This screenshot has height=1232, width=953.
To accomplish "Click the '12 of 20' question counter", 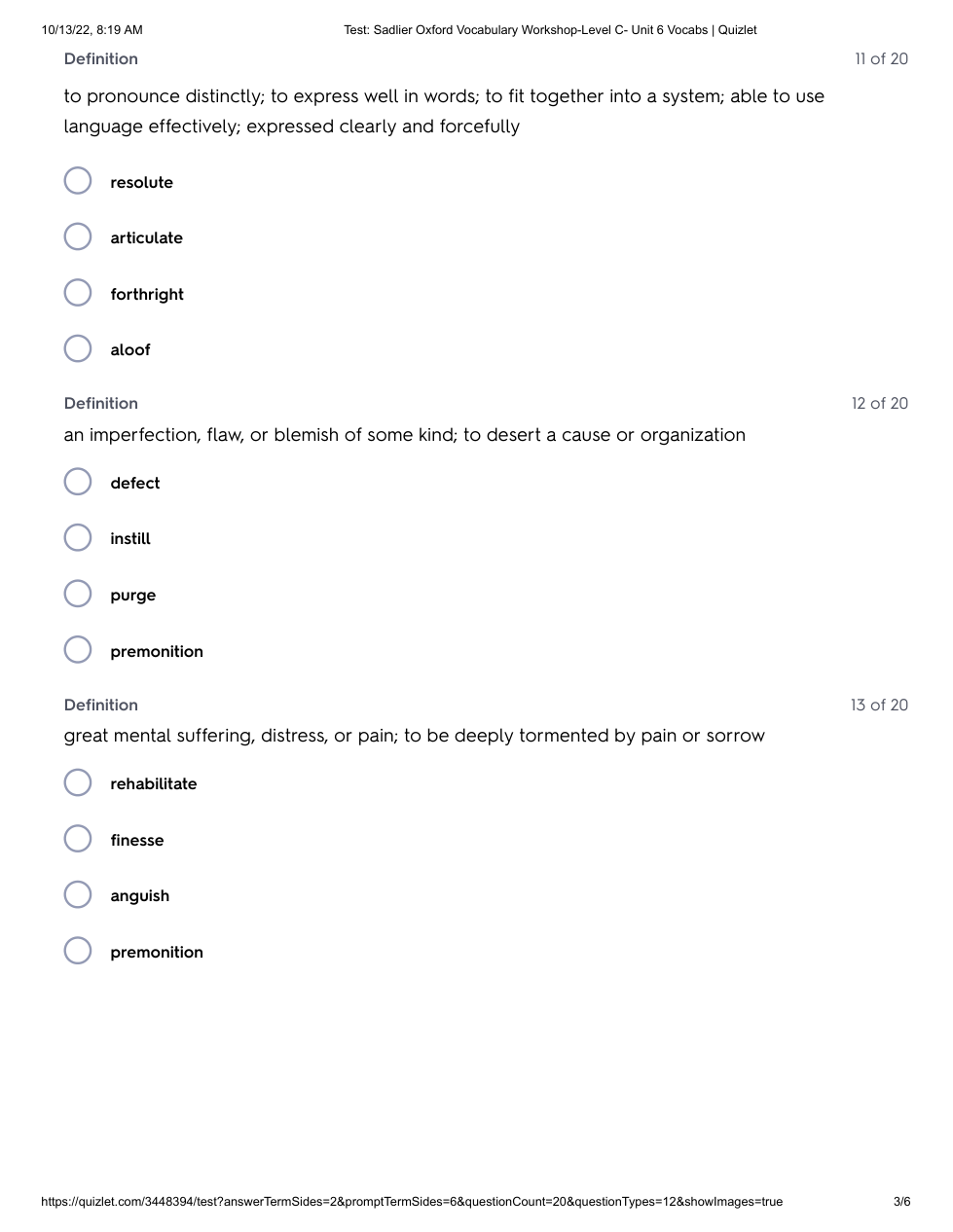I will click(x=879, y=404).
